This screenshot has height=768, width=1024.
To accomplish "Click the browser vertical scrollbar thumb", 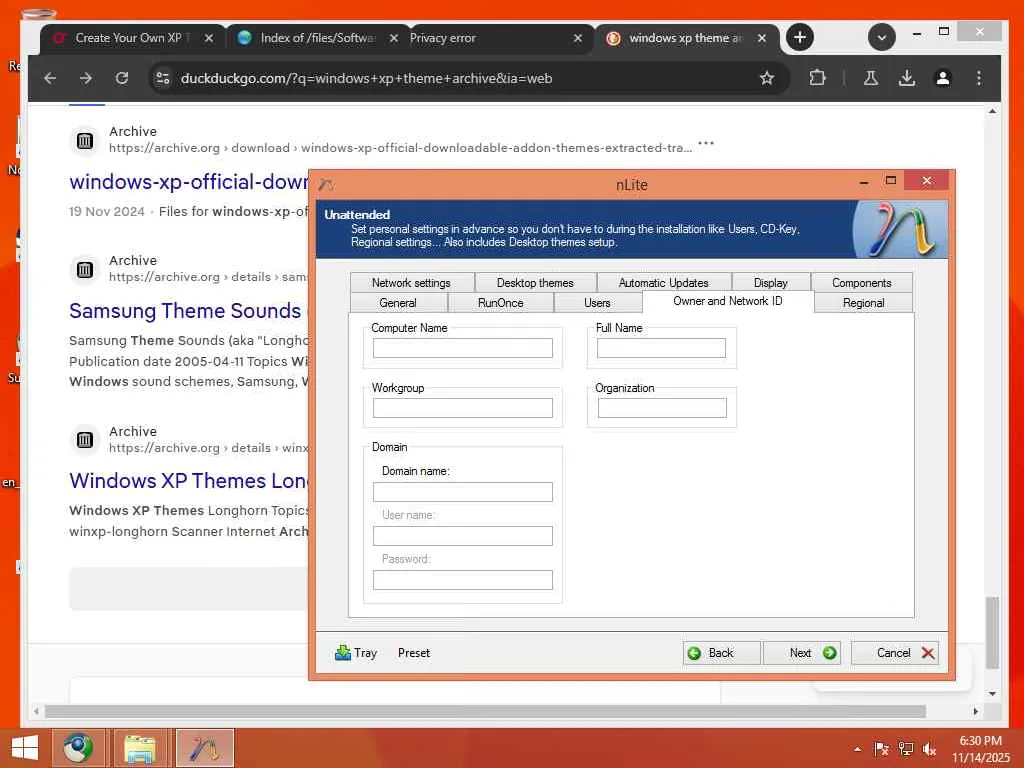I will coord(993,632).
